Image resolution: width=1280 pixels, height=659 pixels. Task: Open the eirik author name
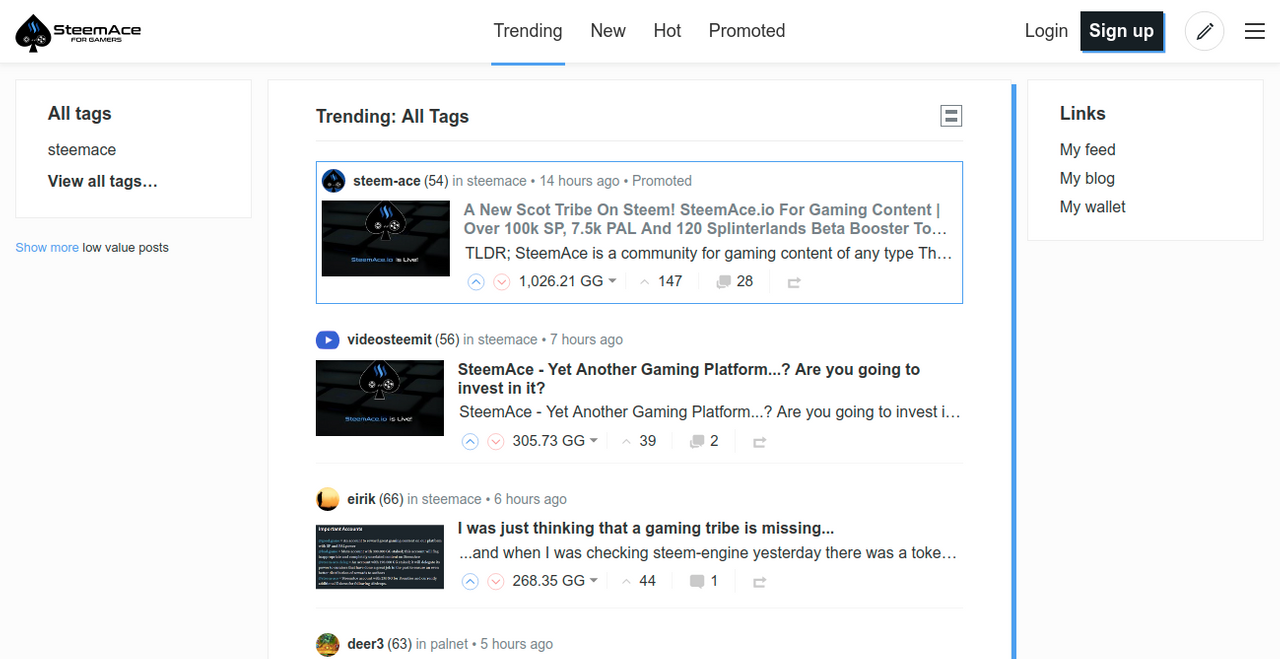tap(361, 499)
